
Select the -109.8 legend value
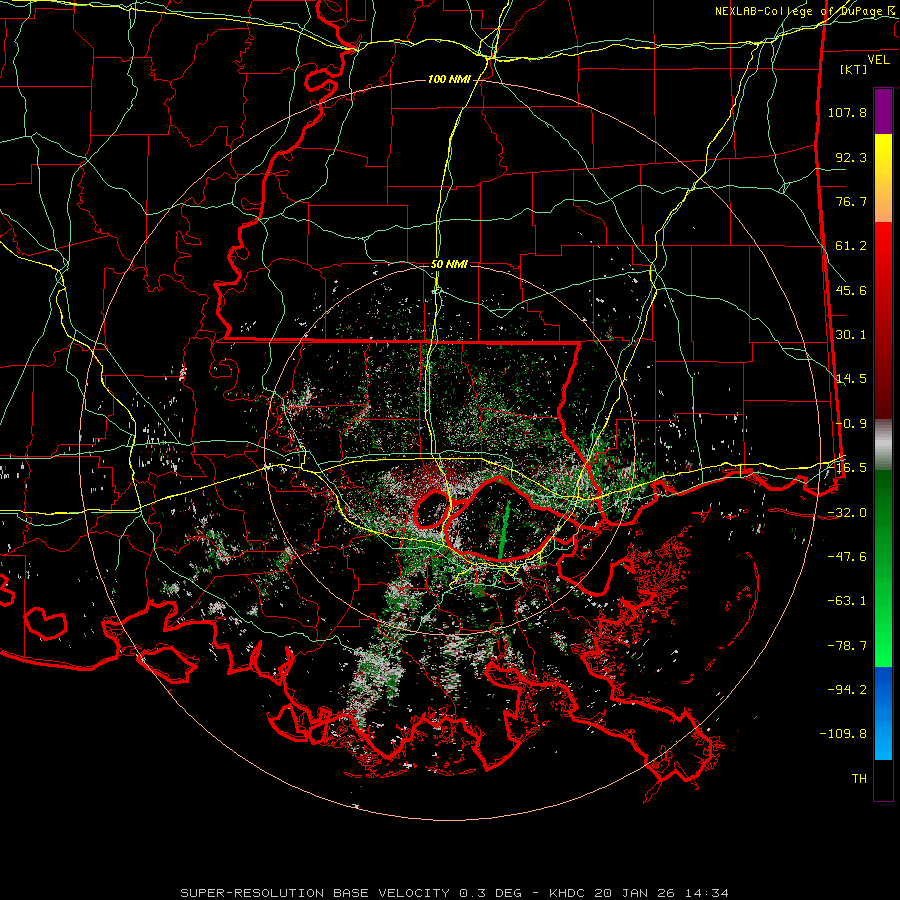click(x=843, y=734)
